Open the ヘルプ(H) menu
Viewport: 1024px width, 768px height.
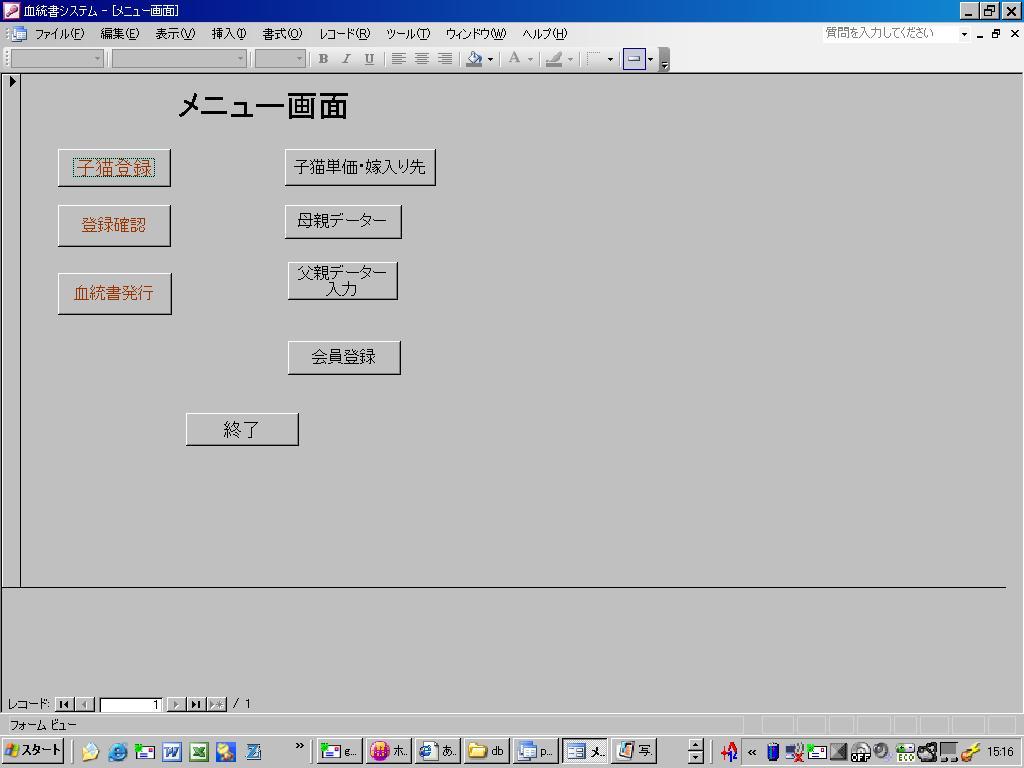tap(545, 34)
